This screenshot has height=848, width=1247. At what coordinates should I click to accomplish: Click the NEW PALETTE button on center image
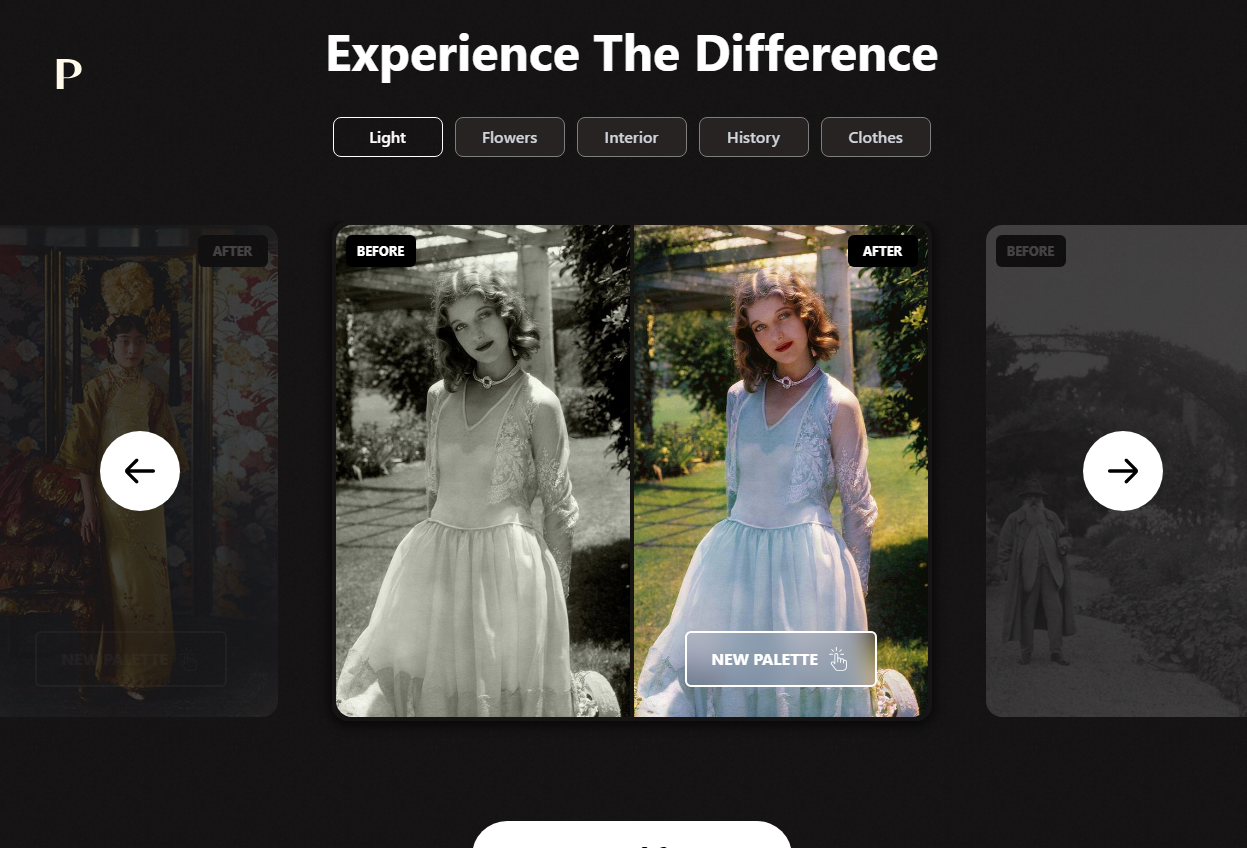781,659
